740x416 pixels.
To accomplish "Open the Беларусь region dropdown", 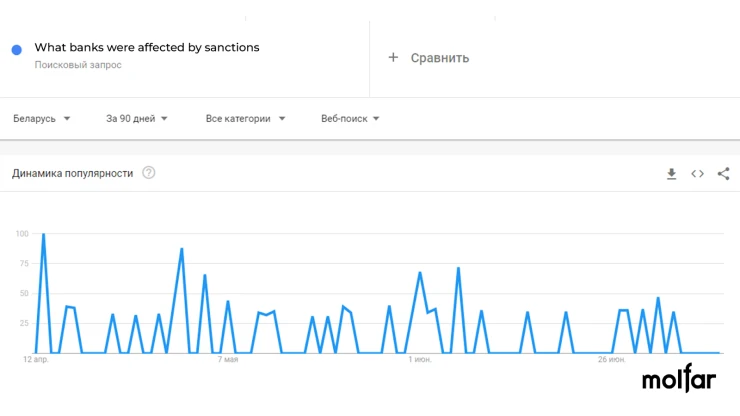I will pyautogui.click(x=42, y=119).
